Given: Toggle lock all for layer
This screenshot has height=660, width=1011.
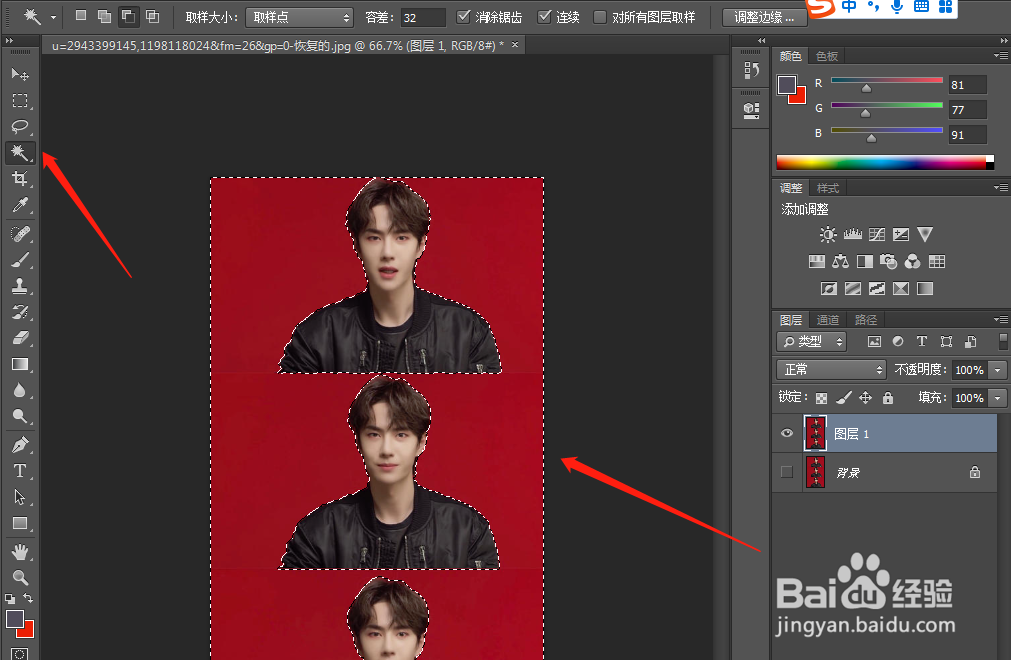Looking at the screenshot, I should pyautogui.click(x=888, y=398).
